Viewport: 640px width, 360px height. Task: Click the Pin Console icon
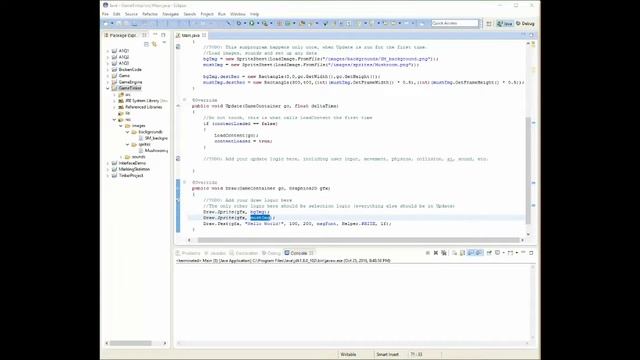[489, 253]
